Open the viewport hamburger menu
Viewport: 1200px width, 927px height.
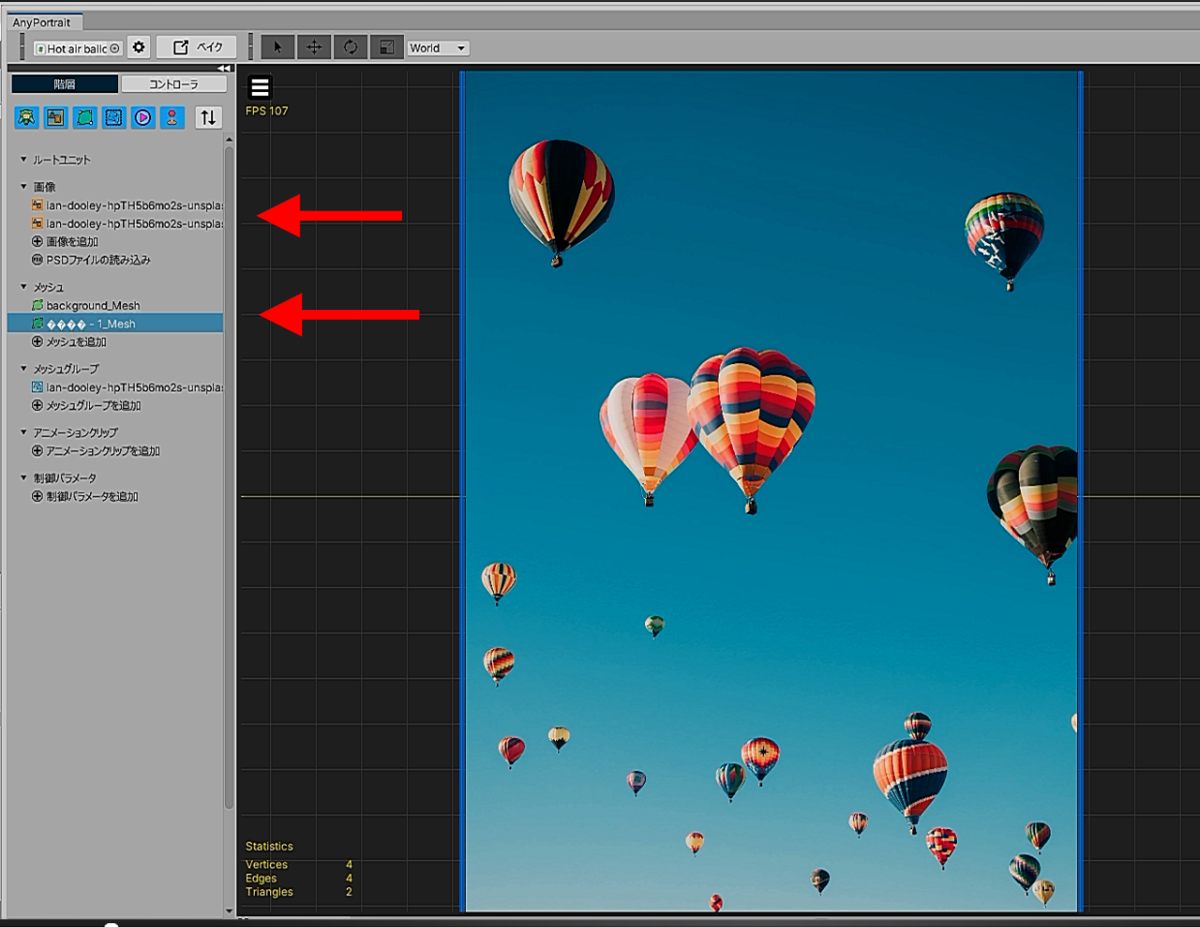(x=260, y=88)
